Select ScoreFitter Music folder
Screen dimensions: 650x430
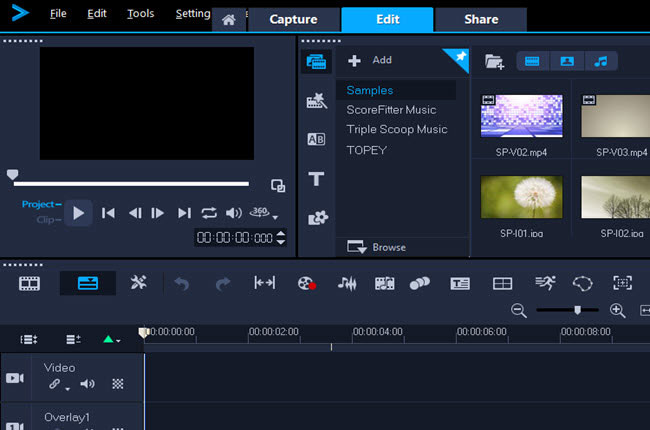pyautogui.click(x=391, y=110)
